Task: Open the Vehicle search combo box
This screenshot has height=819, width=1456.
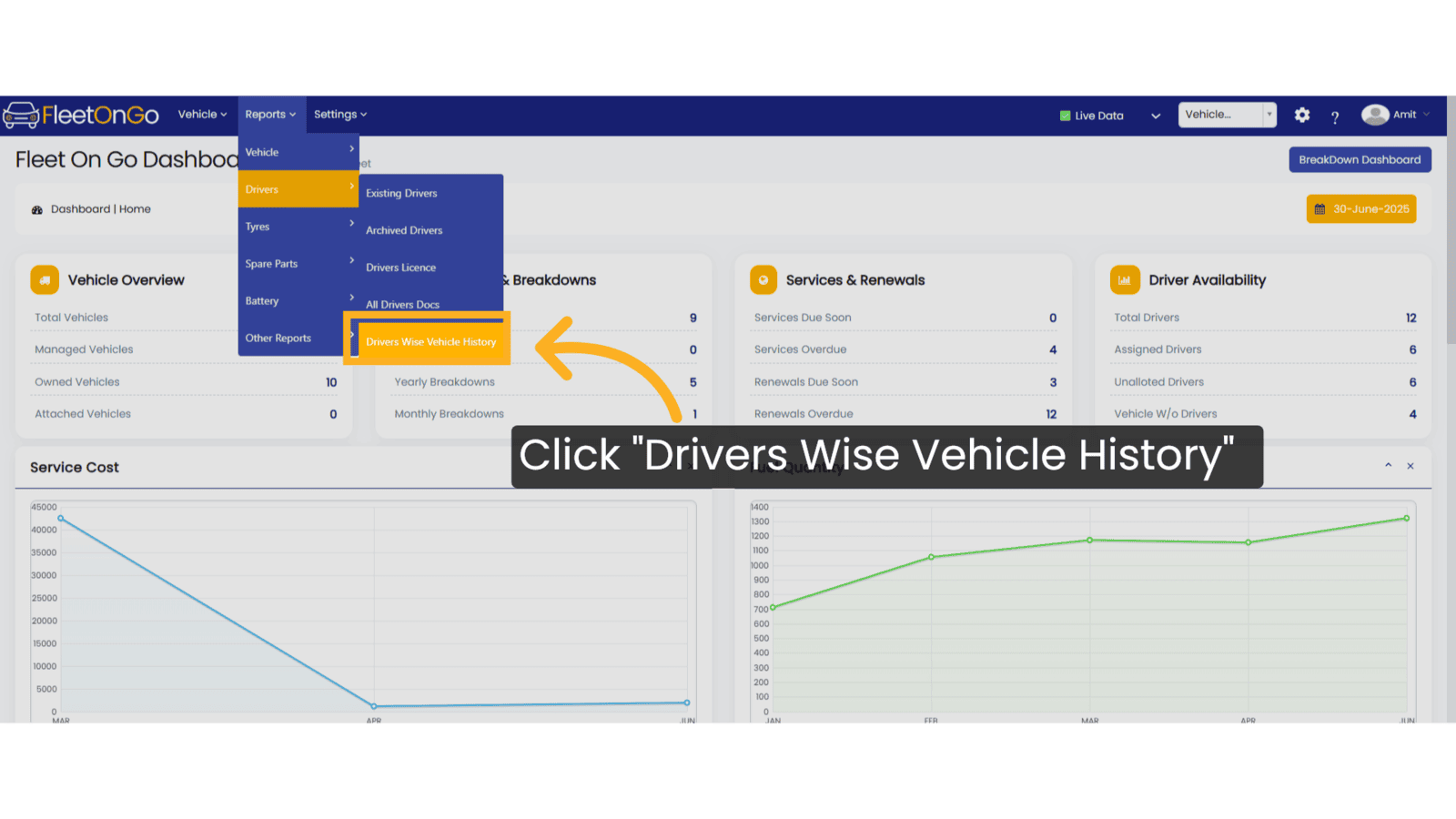Action: (x=1227, y=115)
